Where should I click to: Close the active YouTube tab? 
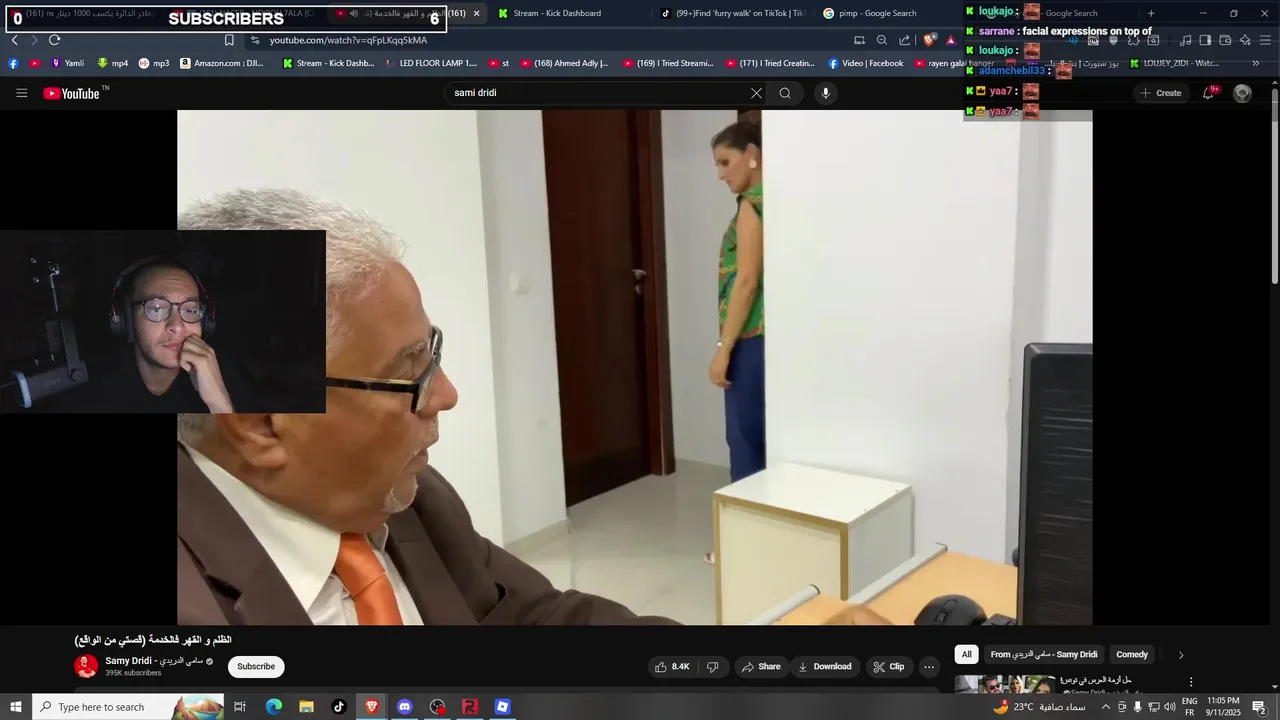(476, 13)
